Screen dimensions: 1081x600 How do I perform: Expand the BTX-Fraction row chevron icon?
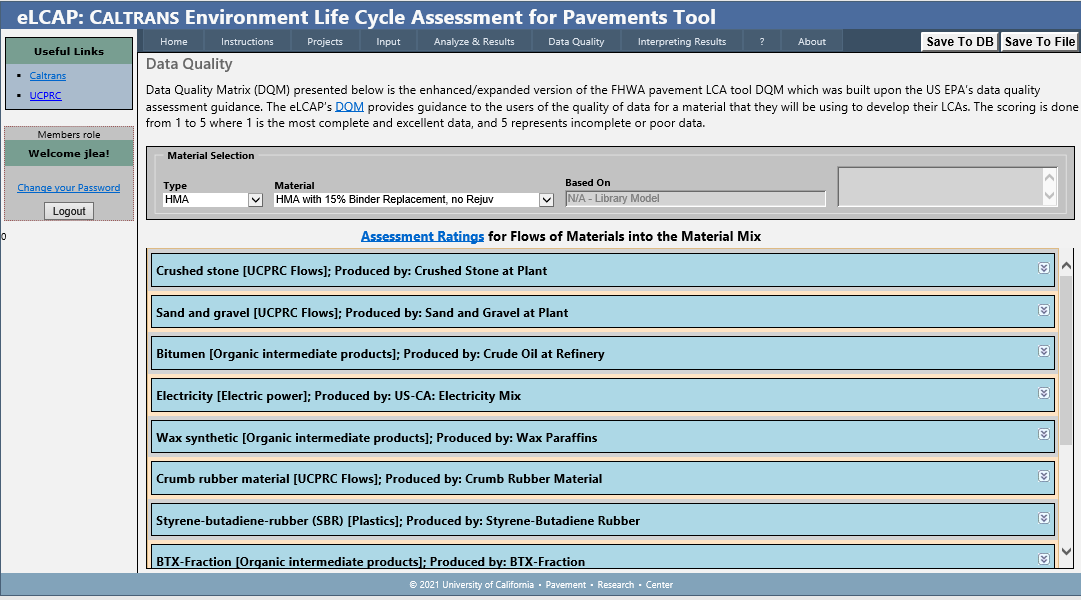pyautogui.click(x=1043, y=559)
